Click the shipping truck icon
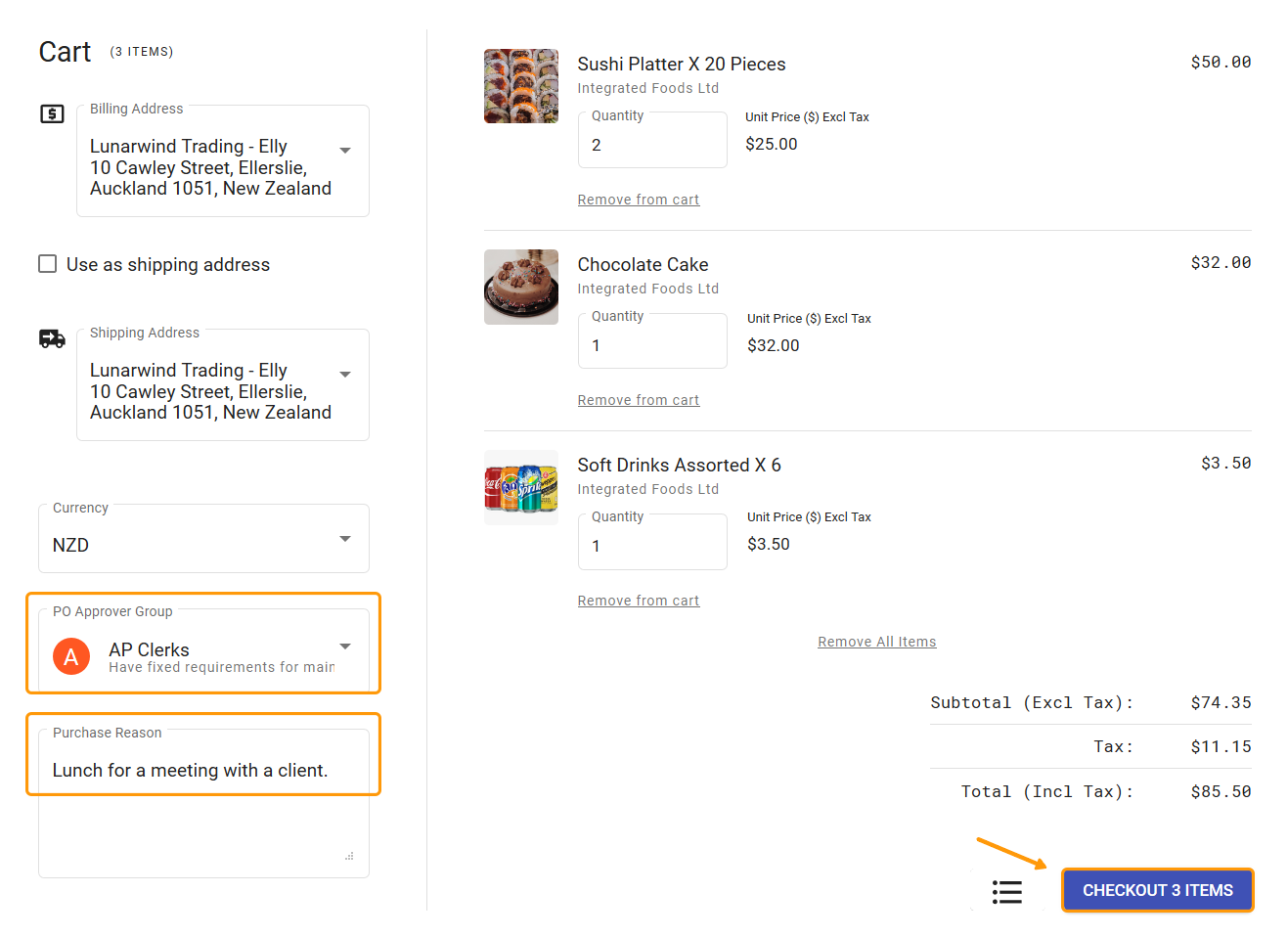 52,337
